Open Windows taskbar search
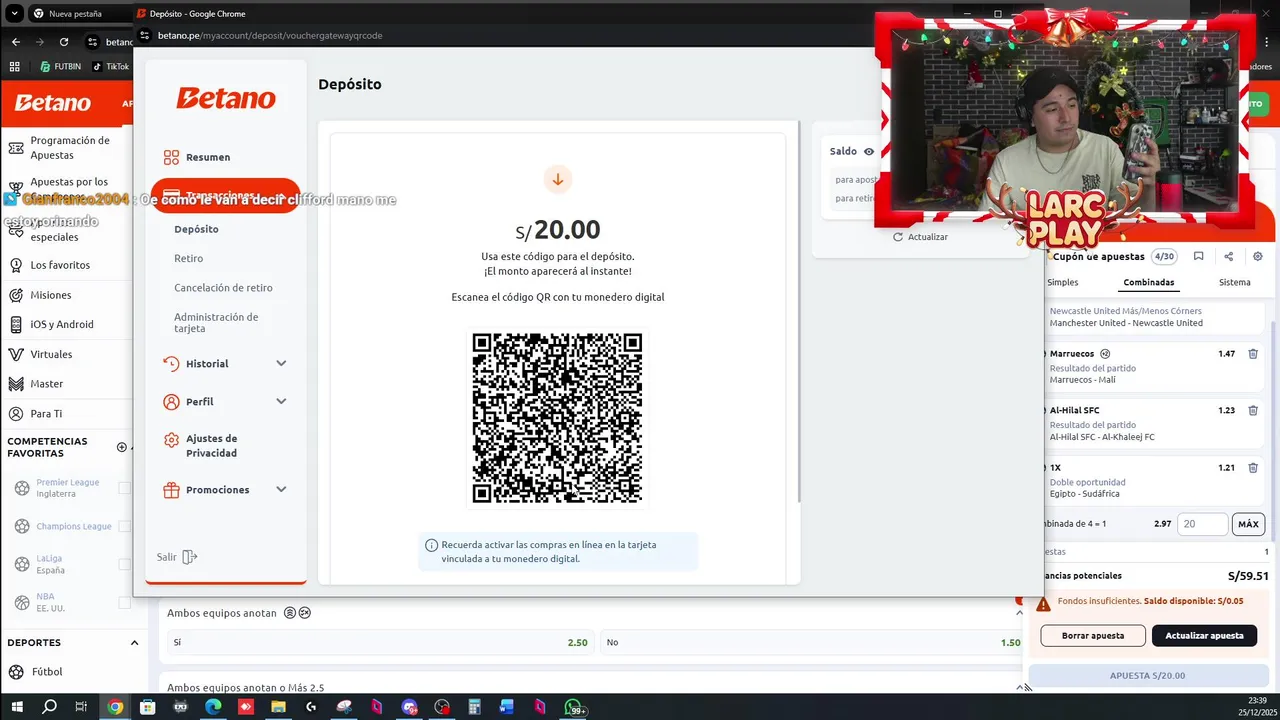 click(49, 707)
